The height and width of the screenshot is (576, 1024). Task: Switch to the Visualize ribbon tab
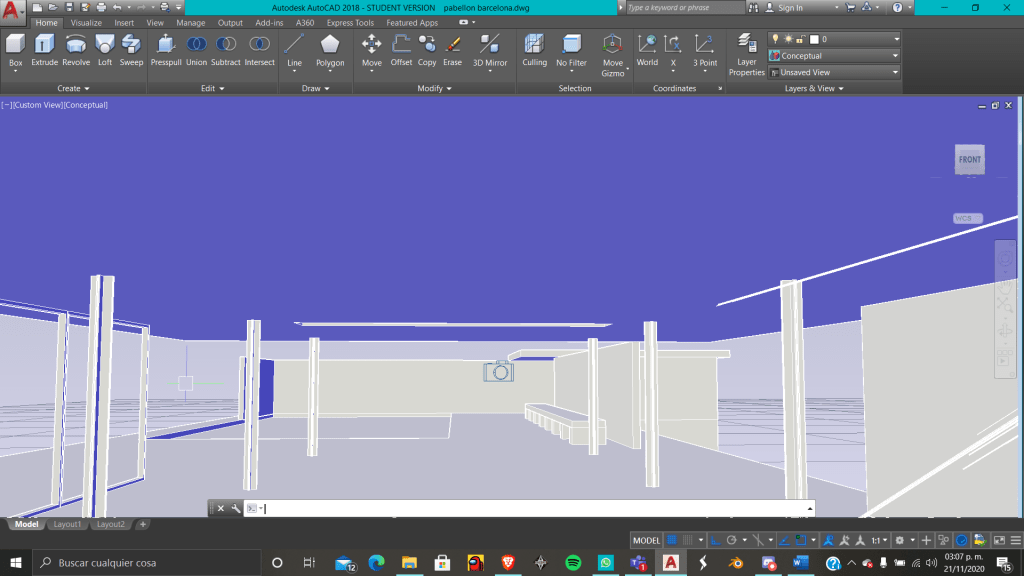pos(85,23)
